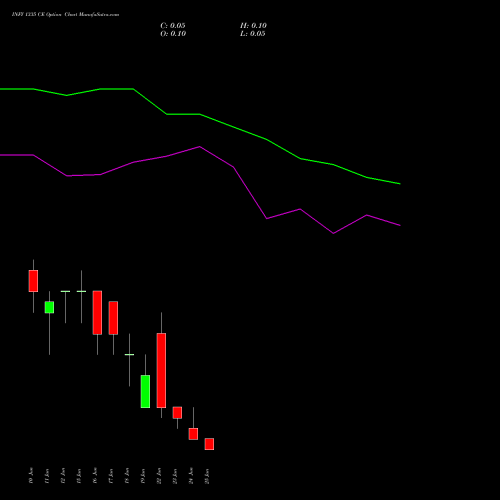Select the small green candle at 11 Jan
This screenshot has width=500, height=500.
click(x=49, y=307)
